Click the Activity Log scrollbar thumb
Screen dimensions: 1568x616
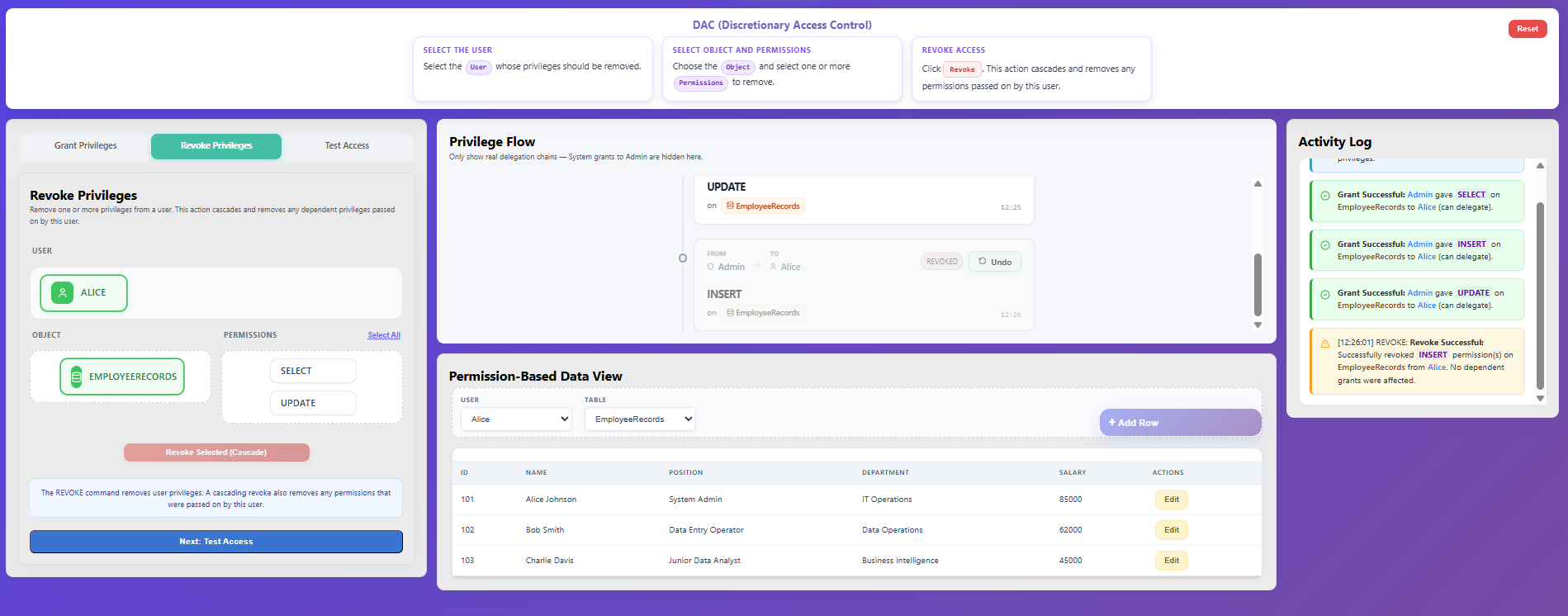(1540, 296)
